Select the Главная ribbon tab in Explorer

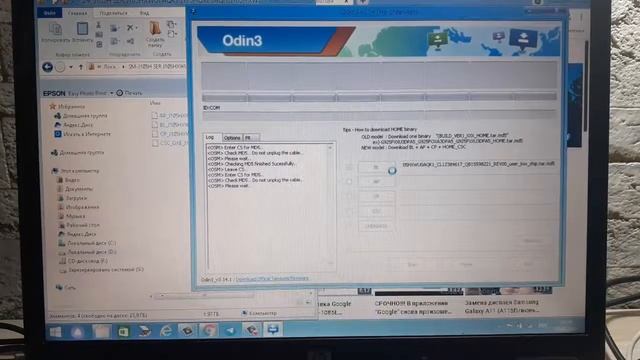[78, 13]
